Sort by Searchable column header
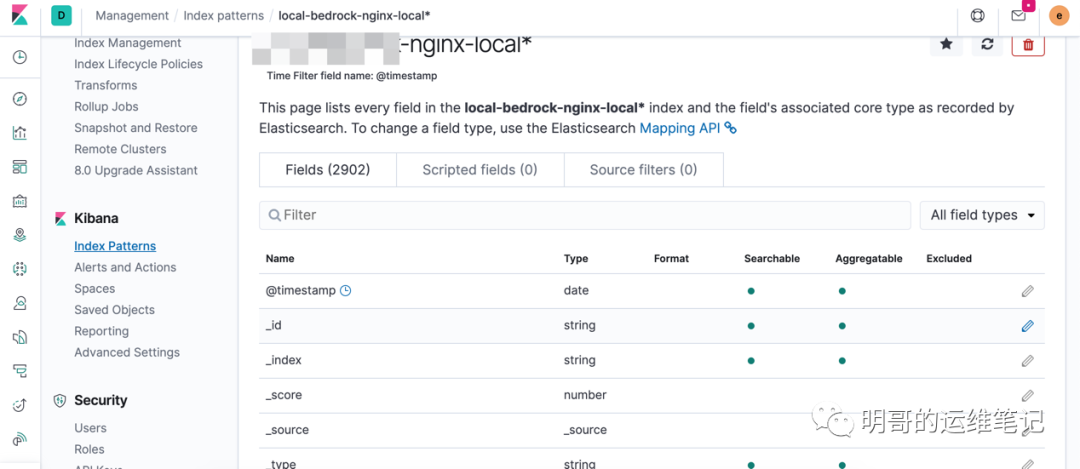Image resolution: width=1080 pixels, height=469 pixels. click(772, 258)
